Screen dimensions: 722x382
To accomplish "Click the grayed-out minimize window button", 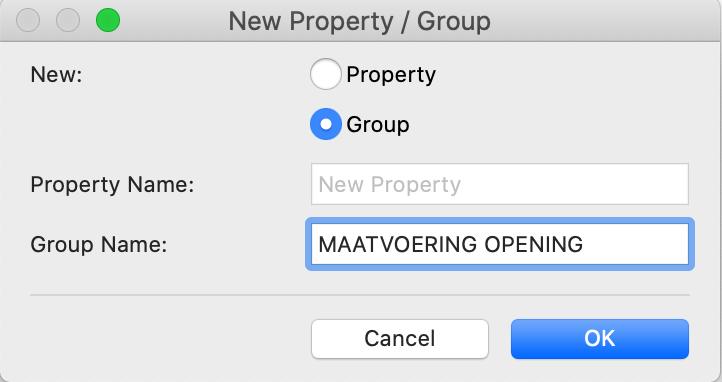I will 68,21.
